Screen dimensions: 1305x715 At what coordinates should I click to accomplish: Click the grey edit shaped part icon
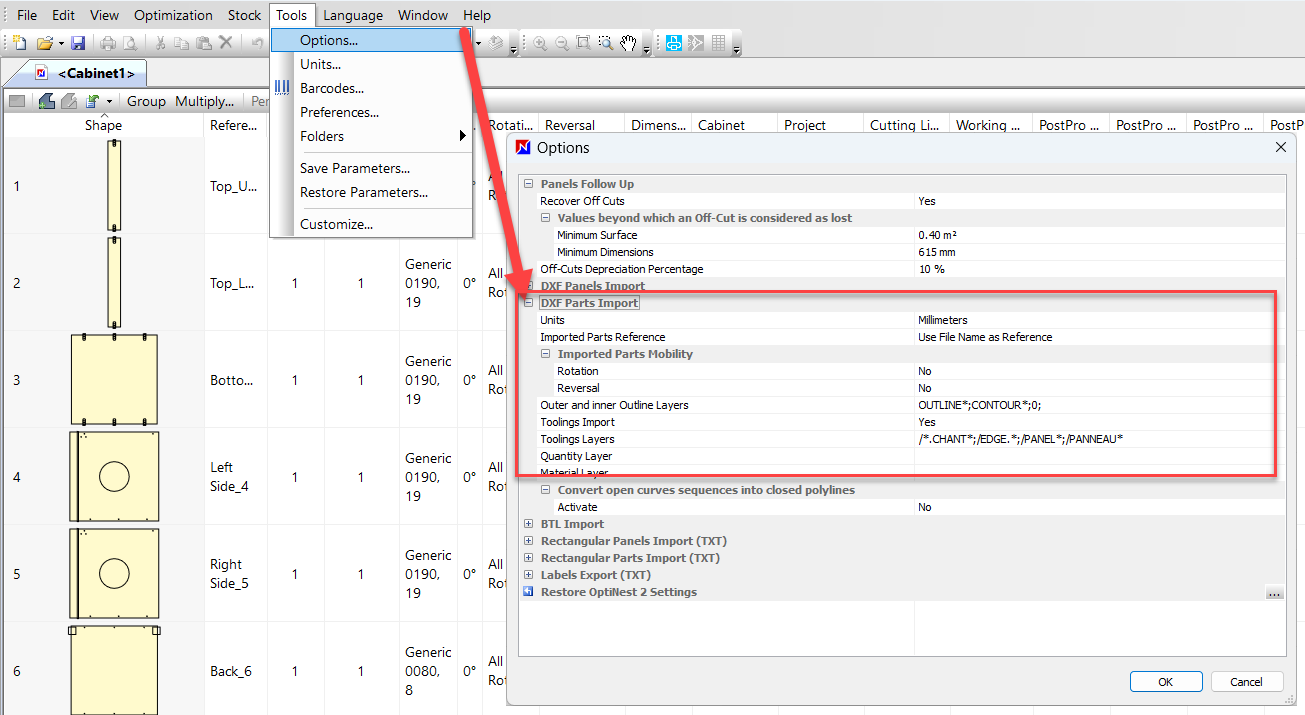pos(69,101)
